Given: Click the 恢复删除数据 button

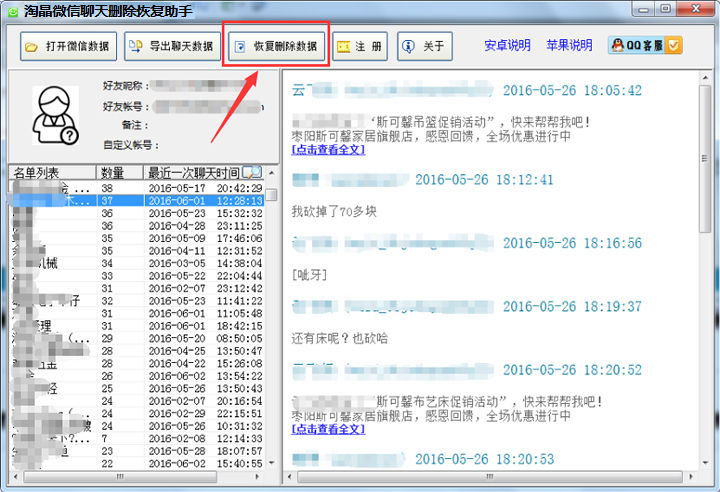Looking at the screenshot, I should [x=276, y=46].
